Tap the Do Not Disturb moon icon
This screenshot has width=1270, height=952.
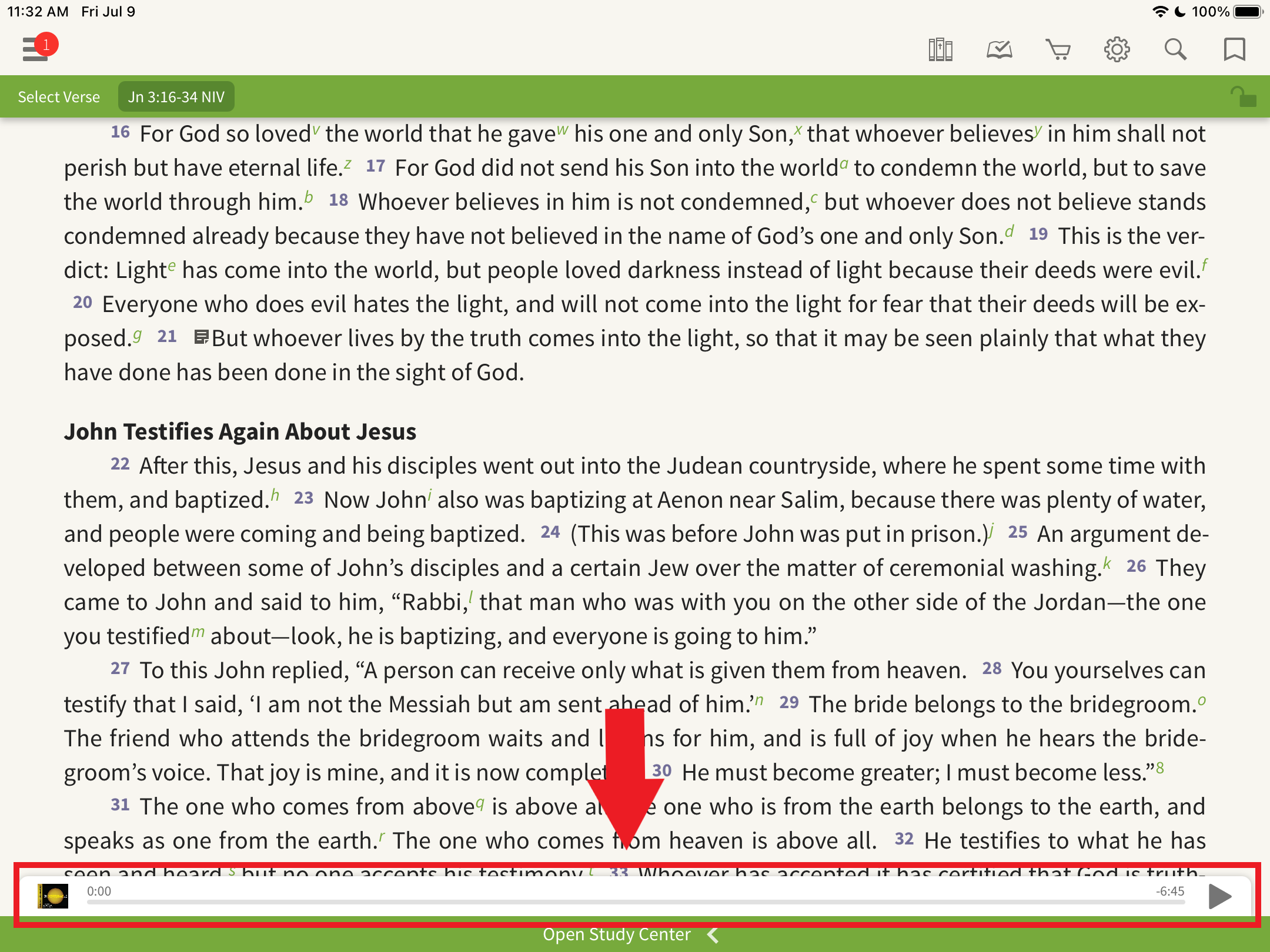tap(1179, 12)
